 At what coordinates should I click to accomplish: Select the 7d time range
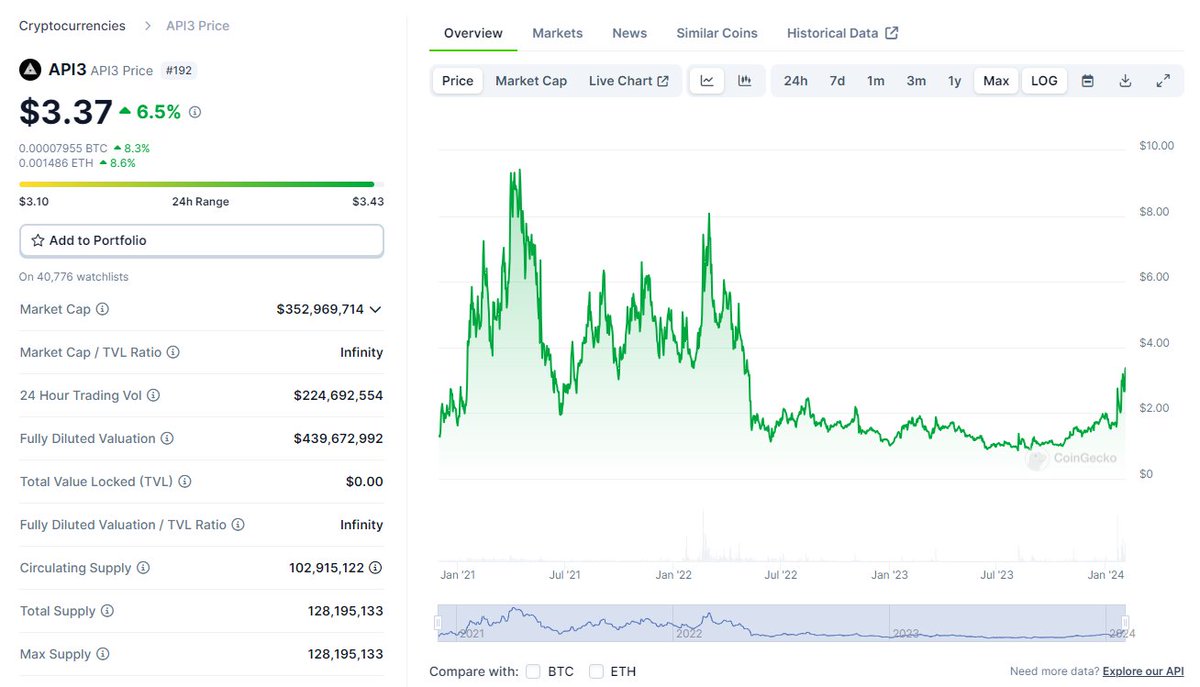(837, 81)
